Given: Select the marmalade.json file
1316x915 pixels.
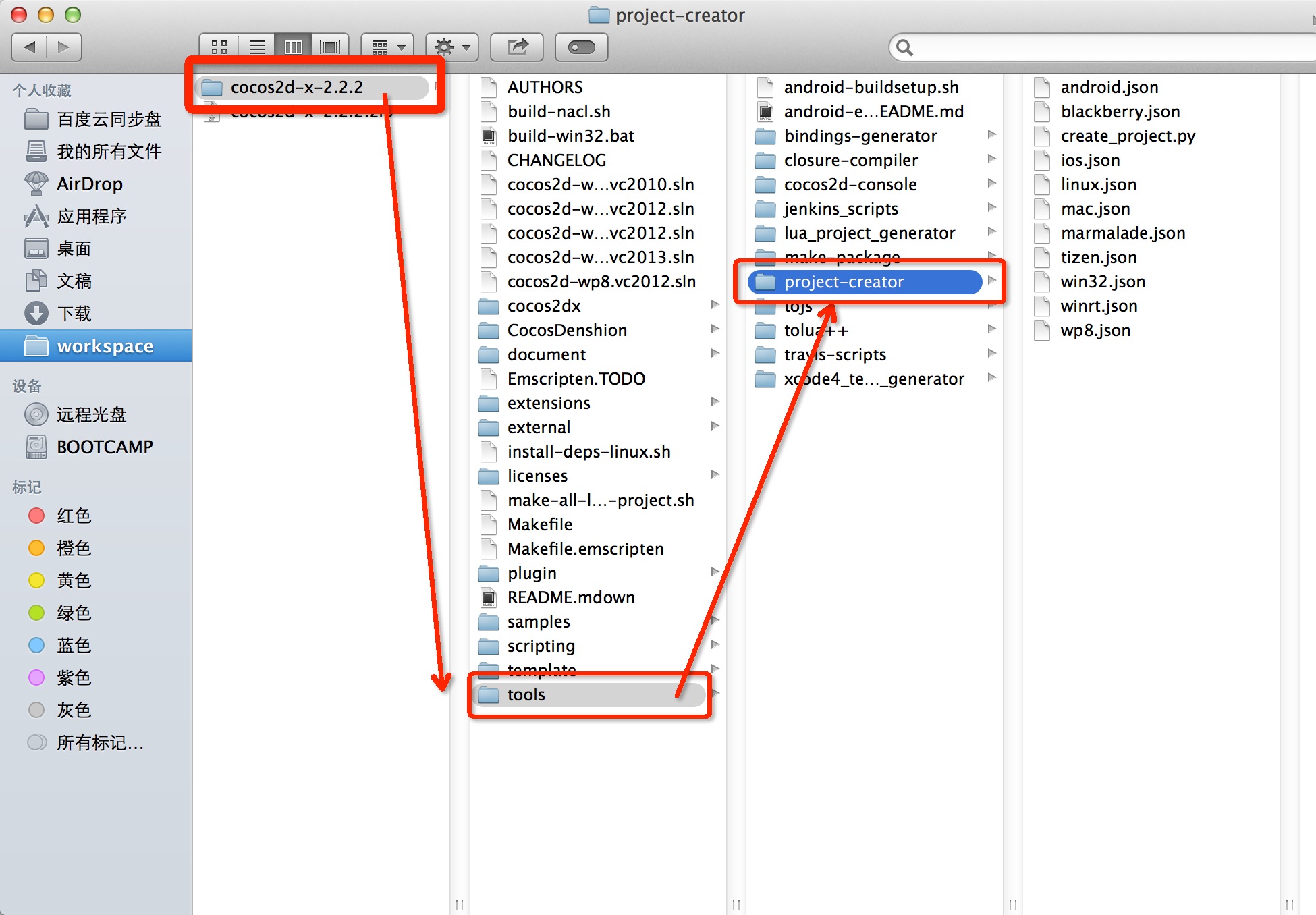Looking at the screenshot, I should 1142,233.
